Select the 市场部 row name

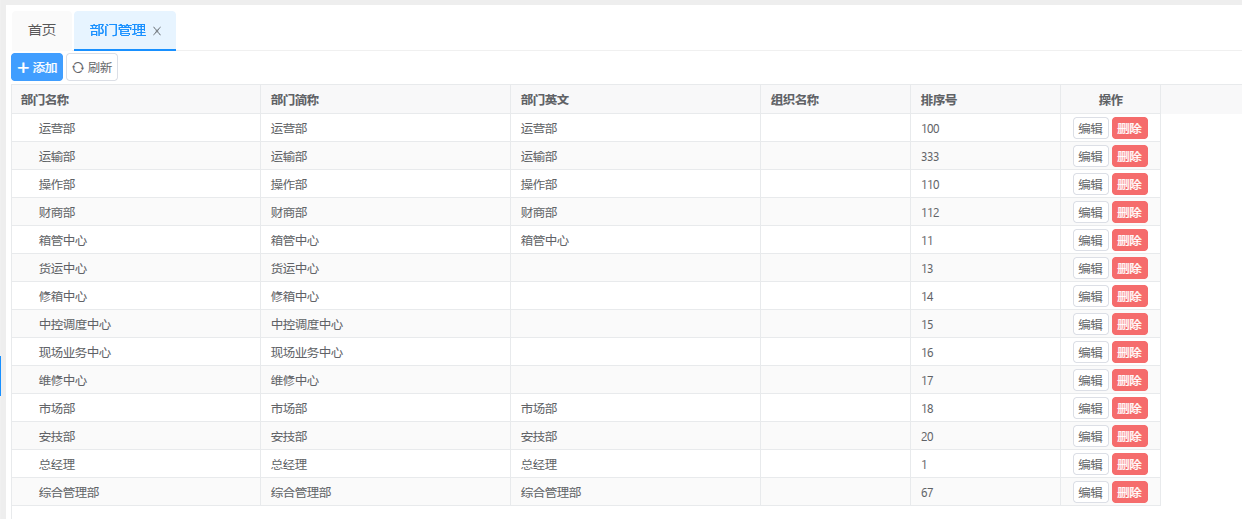pyautogui.click(x=57, y=408)
